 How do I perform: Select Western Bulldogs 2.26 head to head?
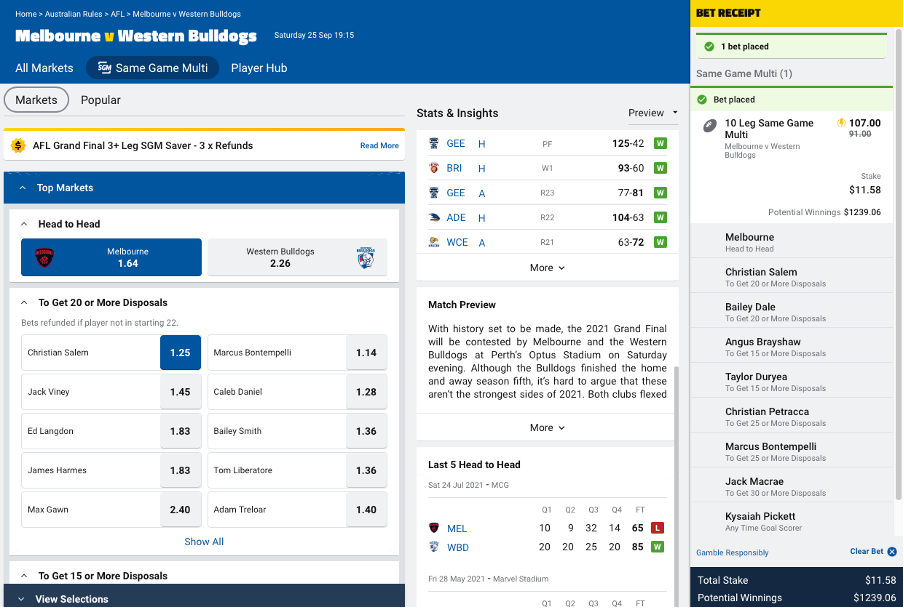tap(297, 258)
